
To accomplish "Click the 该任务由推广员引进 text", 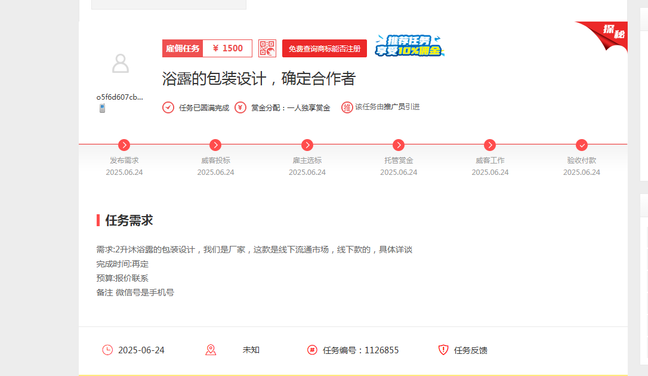I will (387, 107).
